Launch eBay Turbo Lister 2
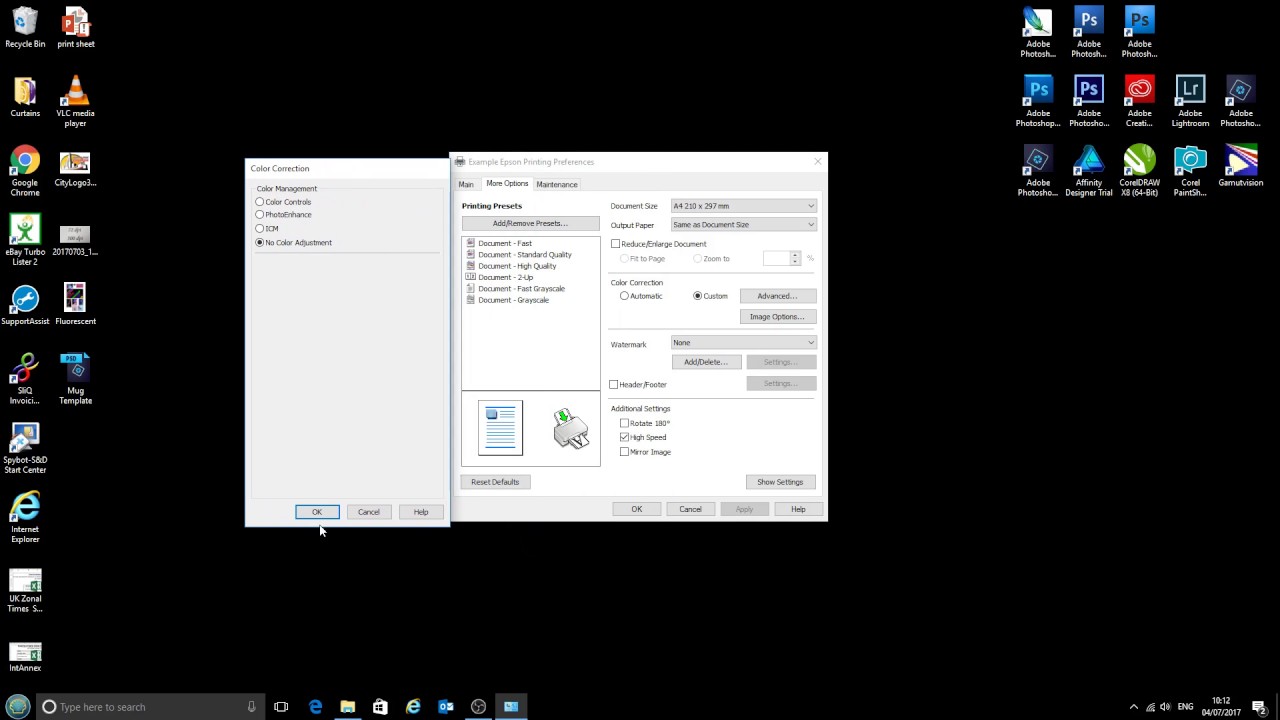Viewport: 1280px width, 720px height. (25, 240)
